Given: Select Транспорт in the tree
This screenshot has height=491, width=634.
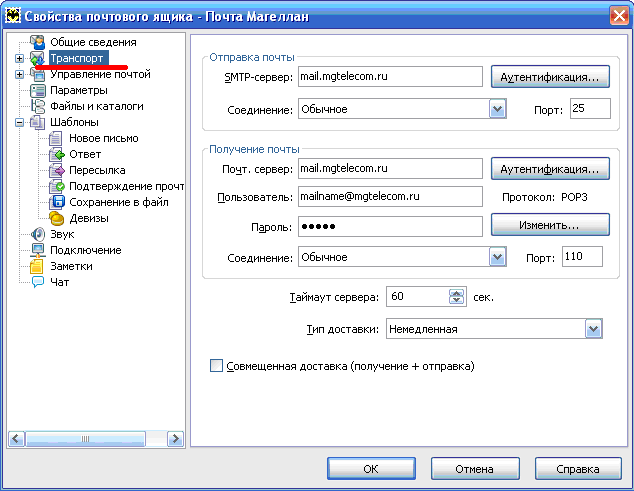Looking at the screenshot, I should click(x=77, y=58).
